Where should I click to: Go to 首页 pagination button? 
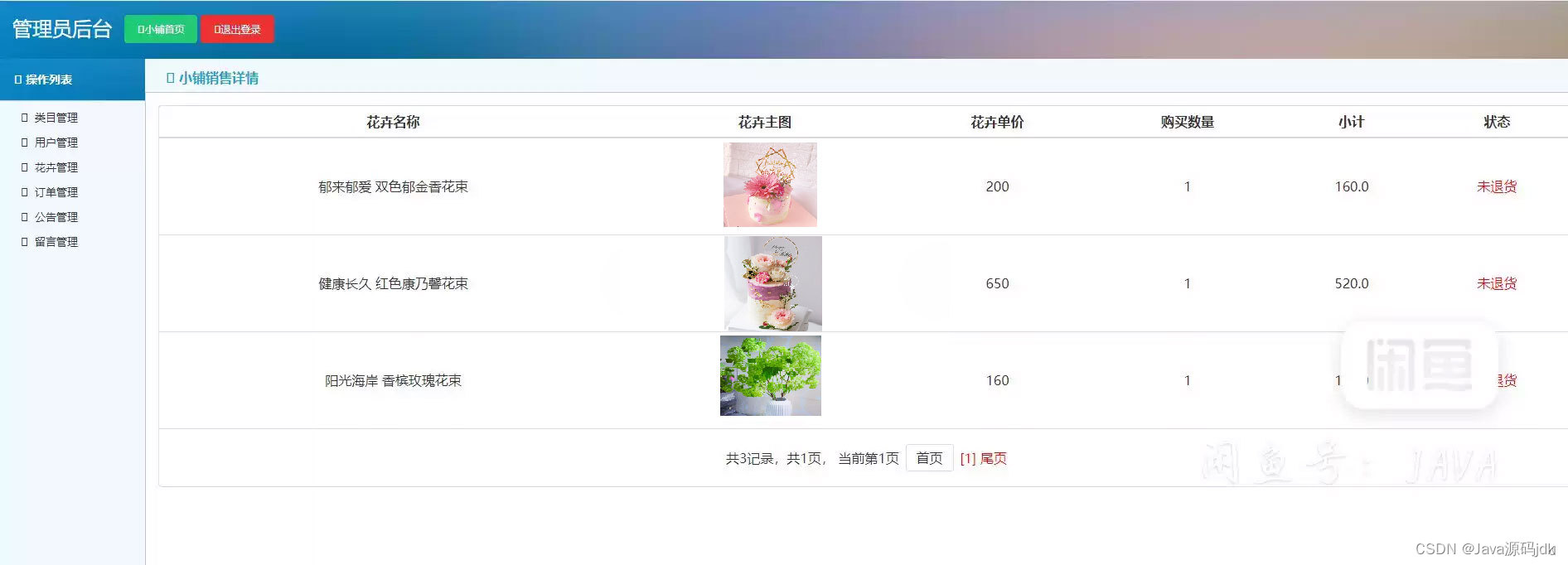[x=929, y=458]
